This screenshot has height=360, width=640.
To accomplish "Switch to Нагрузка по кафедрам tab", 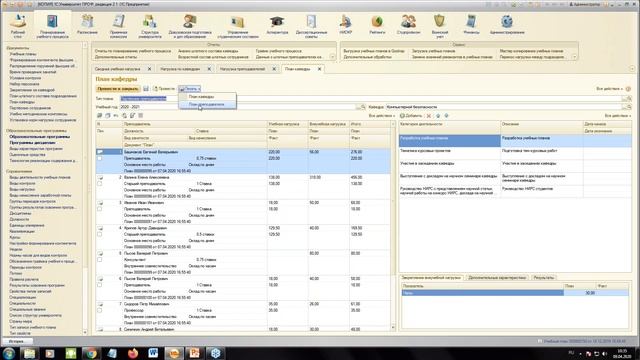I will (180, 69).
